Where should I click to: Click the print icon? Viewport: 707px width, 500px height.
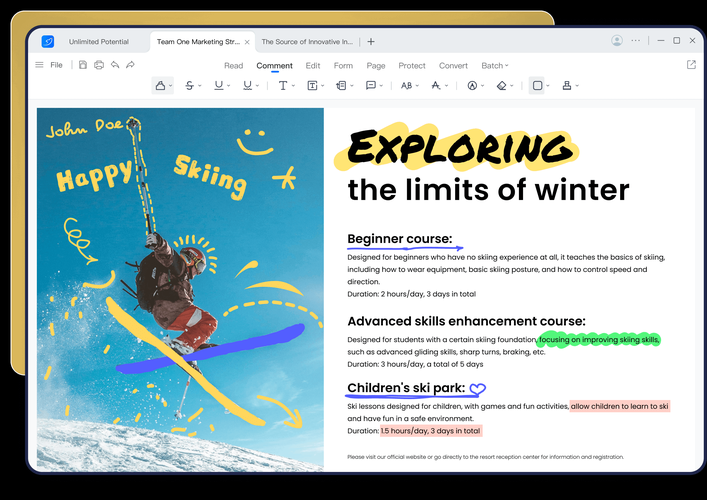pyautogui.click(x=98, y=65)
